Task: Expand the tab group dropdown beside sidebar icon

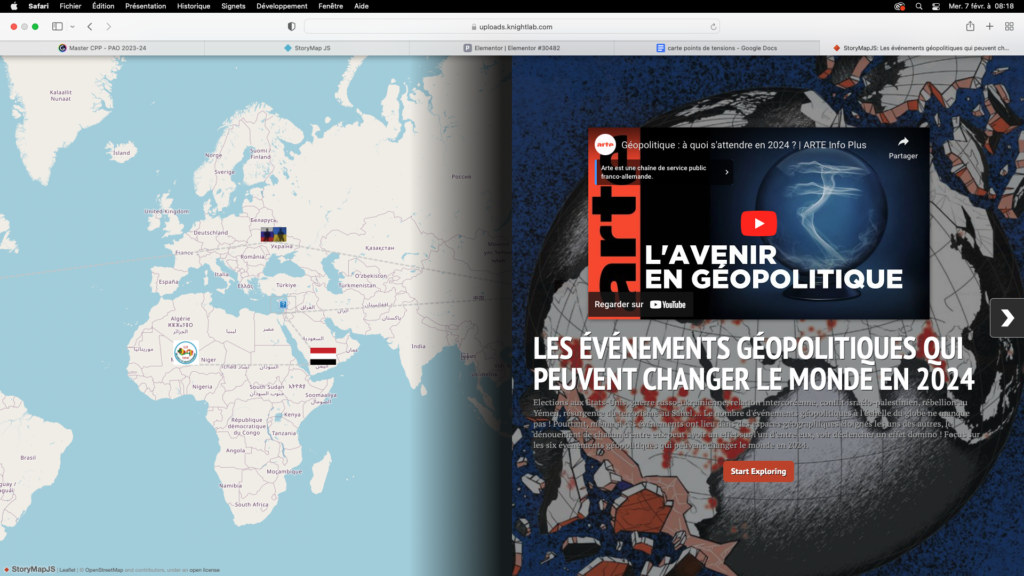Action: (72, 27)
